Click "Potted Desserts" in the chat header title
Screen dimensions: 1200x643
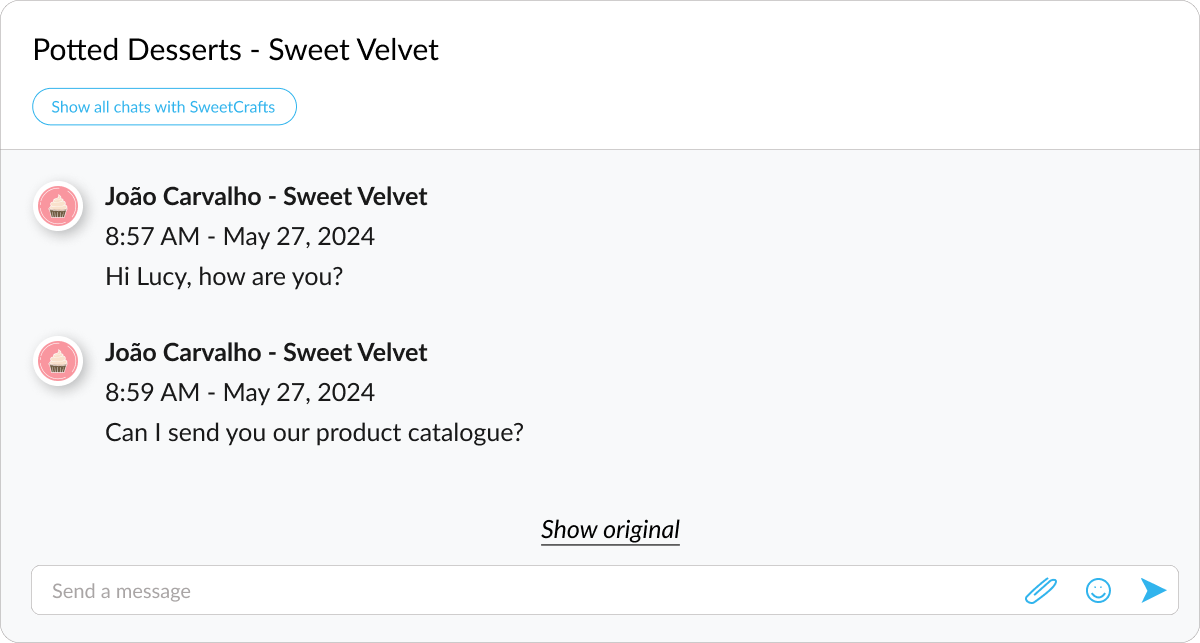(x=137, y=50)
